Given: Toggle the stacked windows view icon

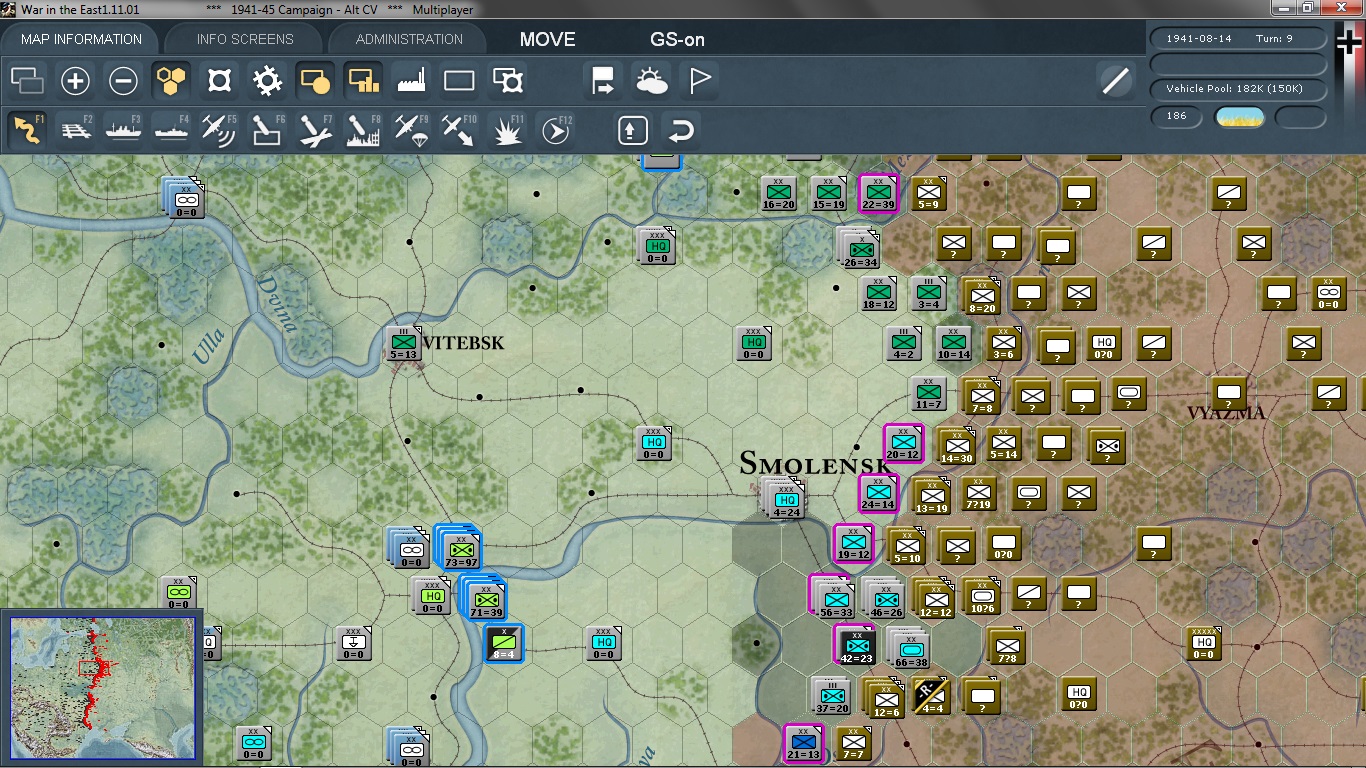Looking at the screenshot, I should click(x=28, y=81).
